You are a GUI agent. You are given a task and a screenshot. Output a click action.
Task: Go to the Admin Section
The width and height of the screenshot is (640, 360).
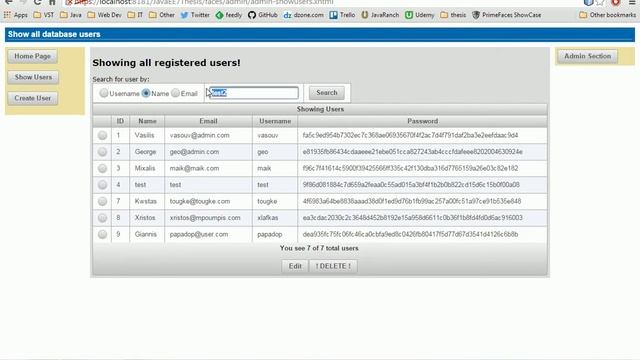587,56
